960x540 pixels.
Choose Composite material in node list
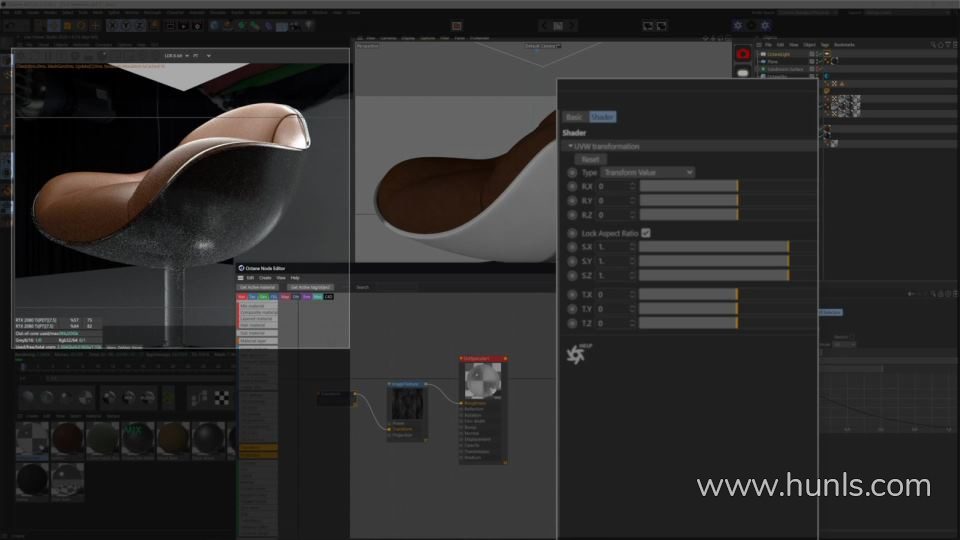point(257,312)
